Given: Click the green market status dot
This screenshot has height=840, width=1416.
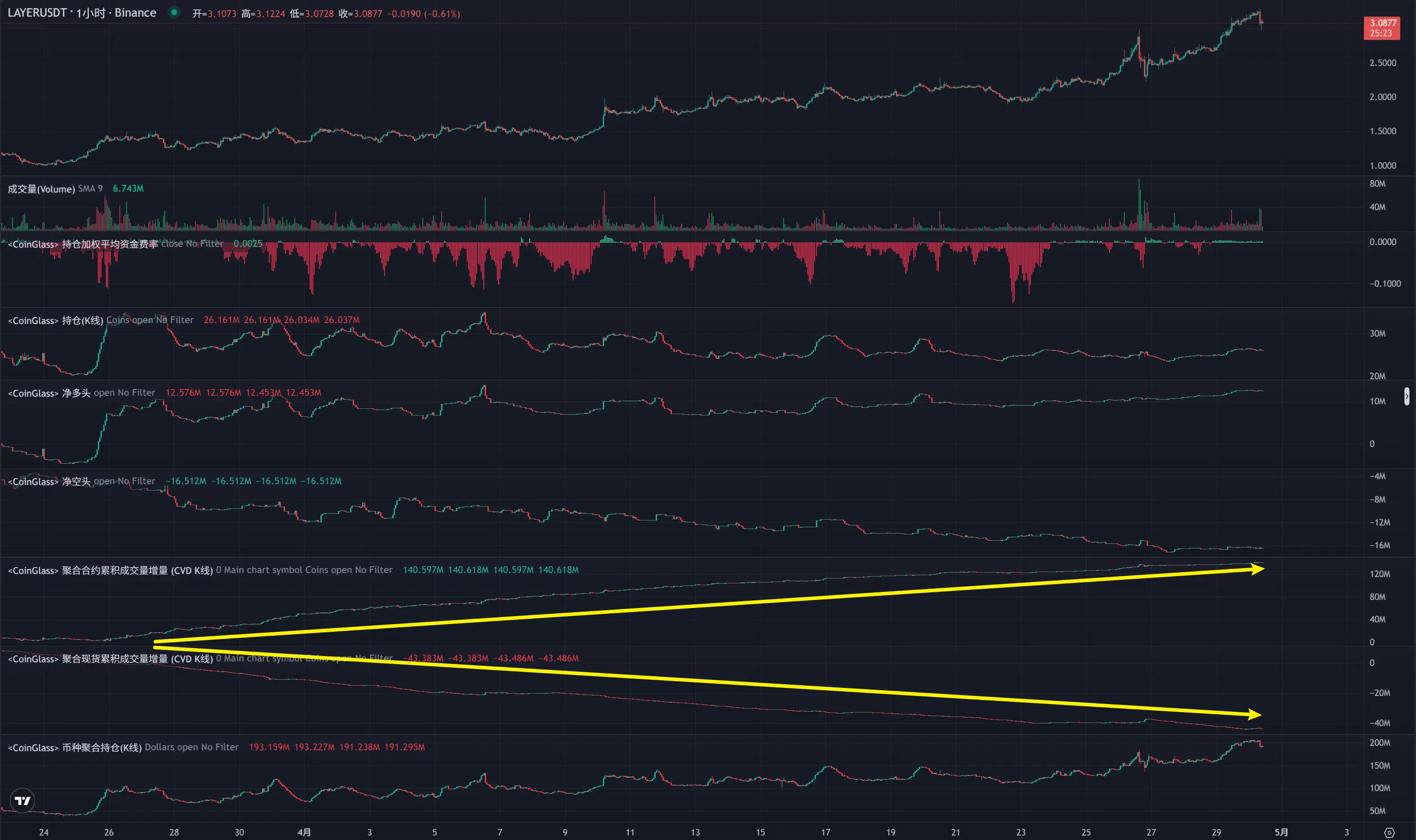Looking at the screenshot, I should point(175,12).
